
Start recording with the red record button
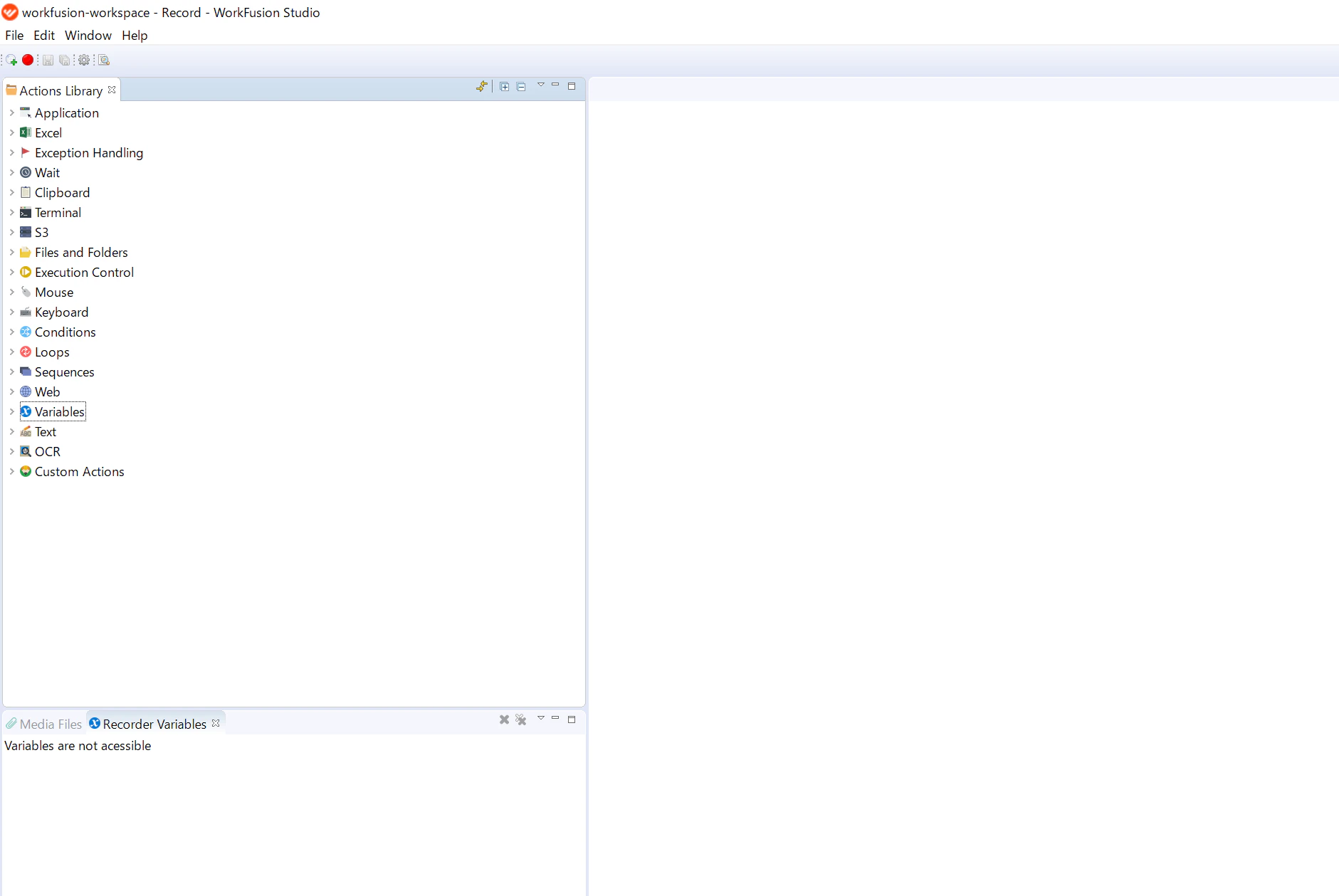pos(28,60)
